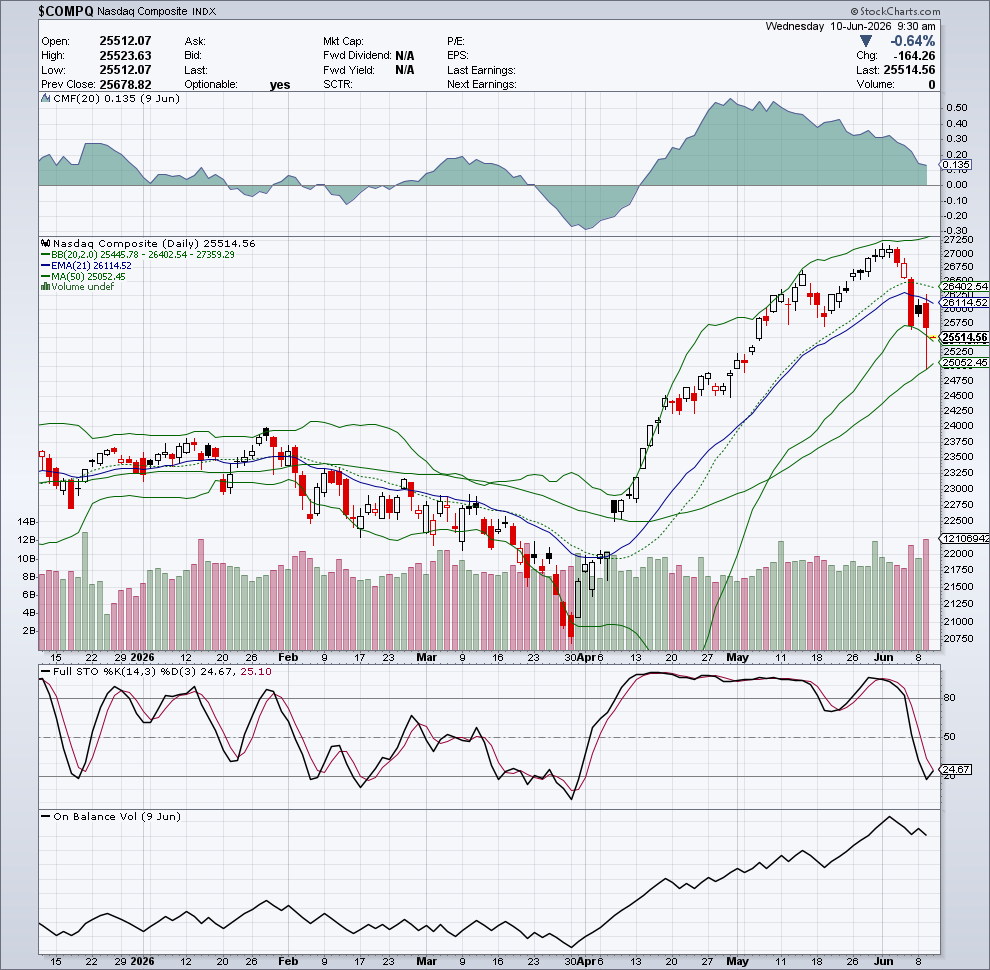Click the SCTR label

pos(337,85)
